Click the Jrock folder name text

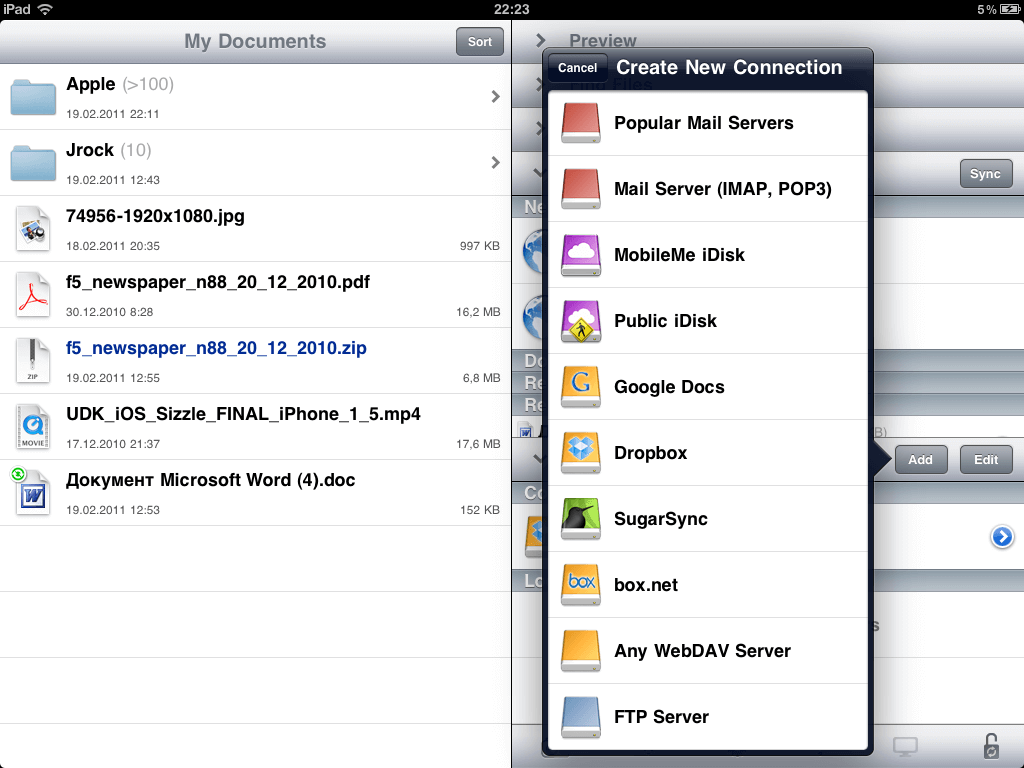pyautogui.click(x=90, y=150)
